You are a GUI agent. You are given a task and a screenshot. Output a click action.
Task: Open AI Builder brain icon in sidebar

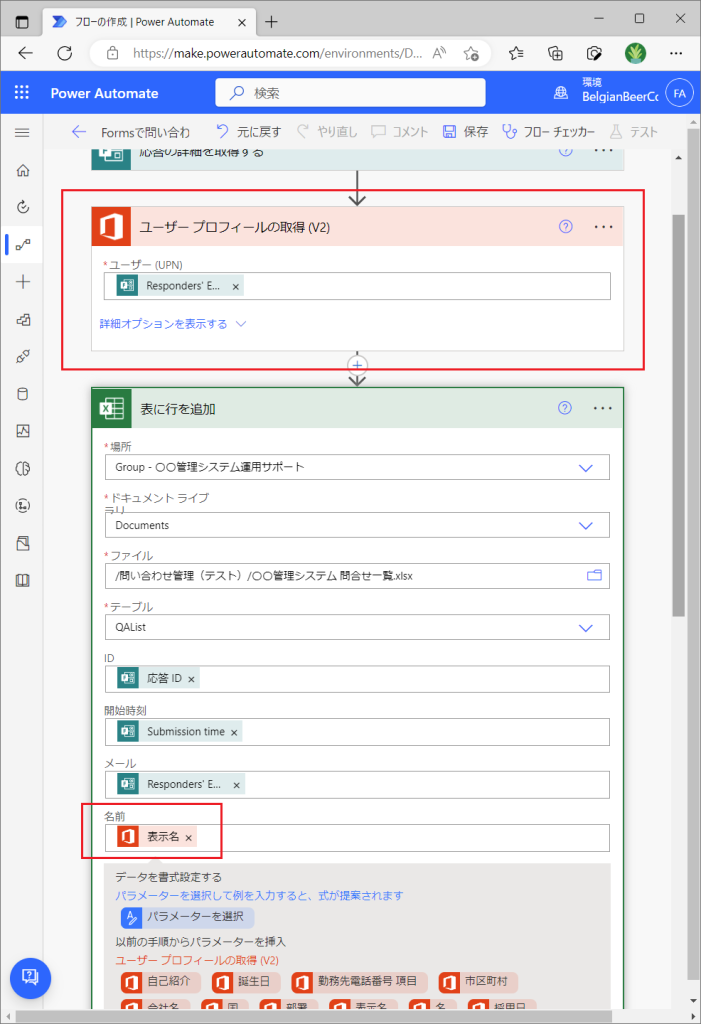(x=23, y=468)
